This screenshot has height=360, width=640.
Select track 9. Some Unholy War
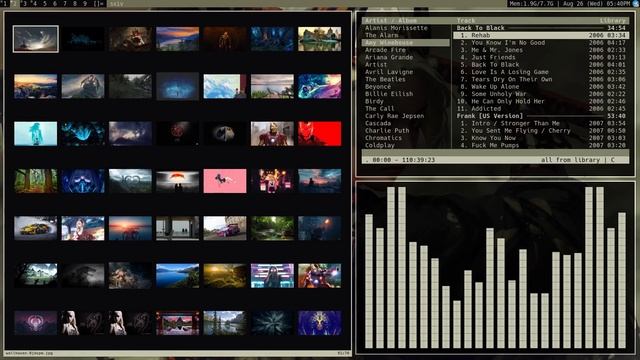[541, 94]
